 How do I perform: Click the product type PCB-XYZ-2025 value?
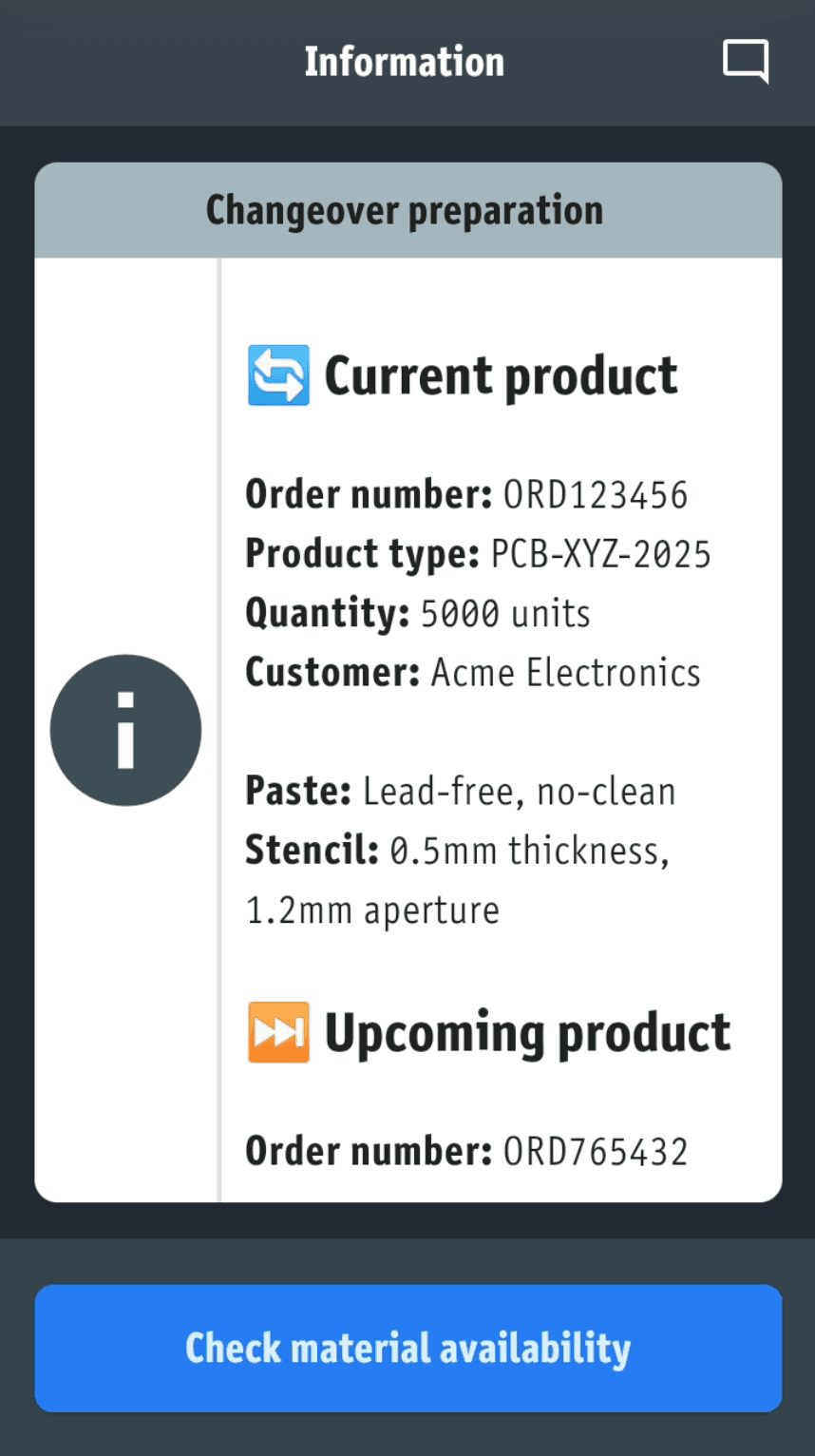click(x=601, y=553)
